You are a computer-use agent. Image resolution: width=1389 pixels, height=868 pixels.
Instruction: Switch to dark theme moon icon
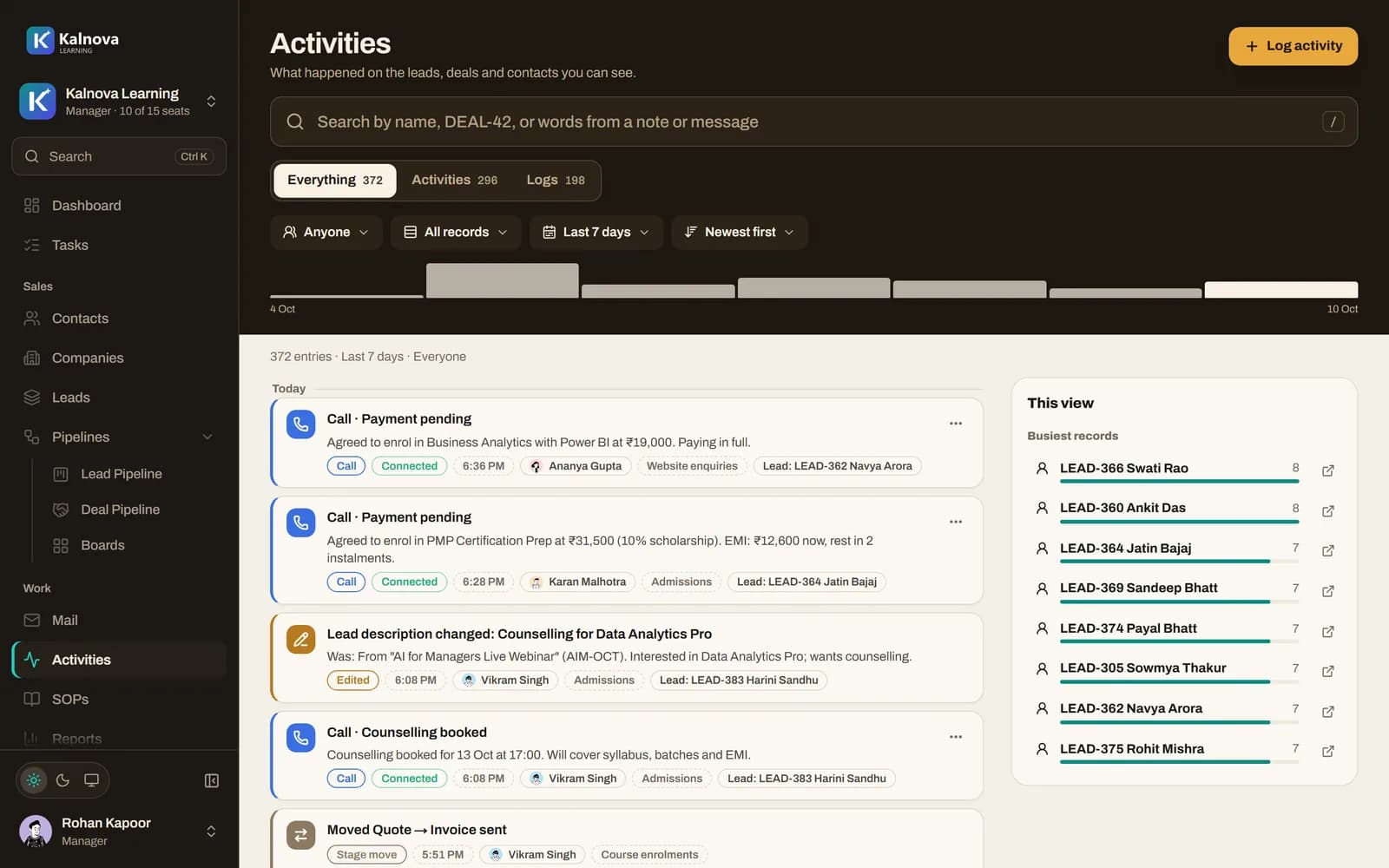coord(63,780)
